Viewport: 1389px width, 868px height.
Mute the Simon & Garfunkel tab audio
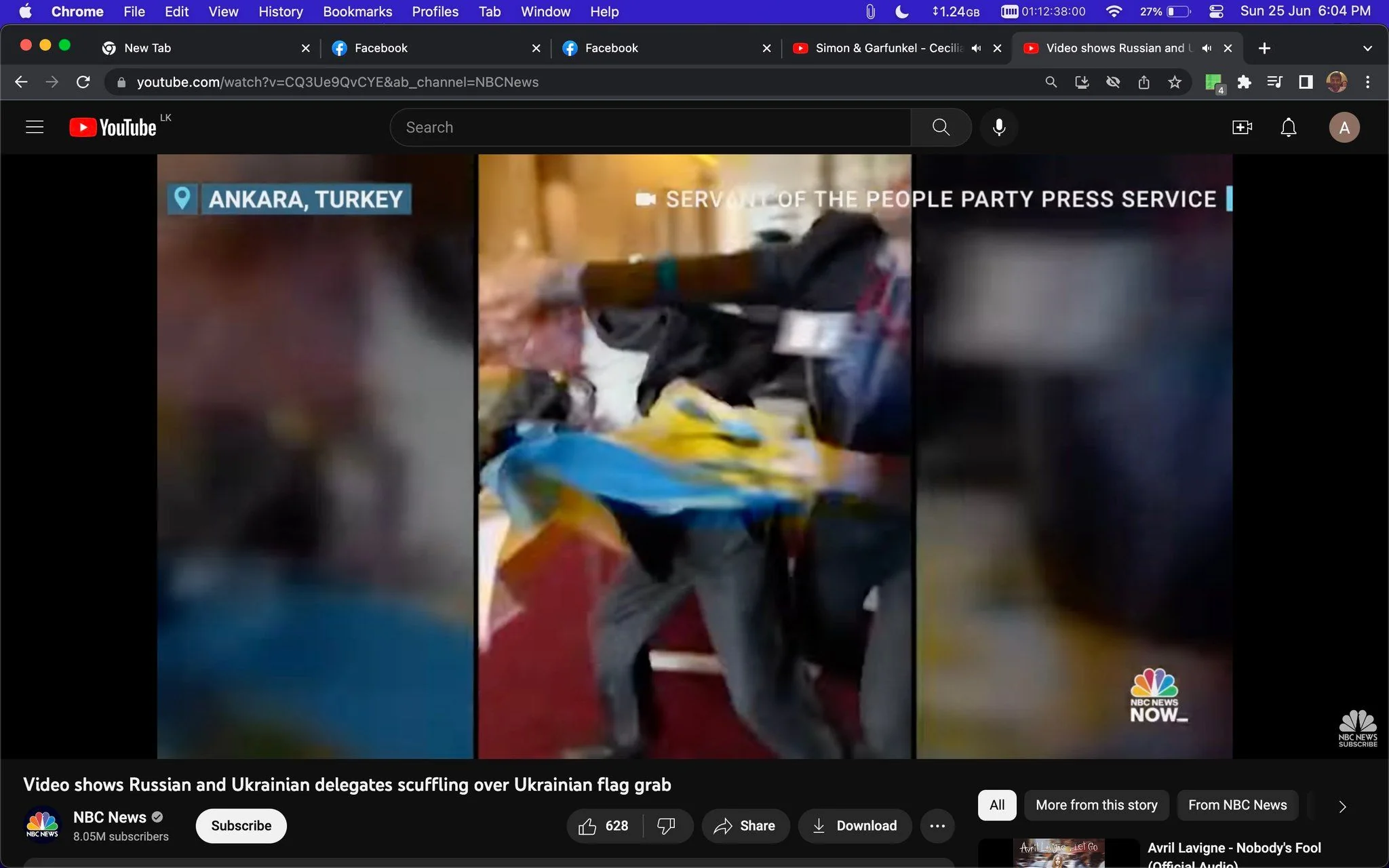click(976, 48)
